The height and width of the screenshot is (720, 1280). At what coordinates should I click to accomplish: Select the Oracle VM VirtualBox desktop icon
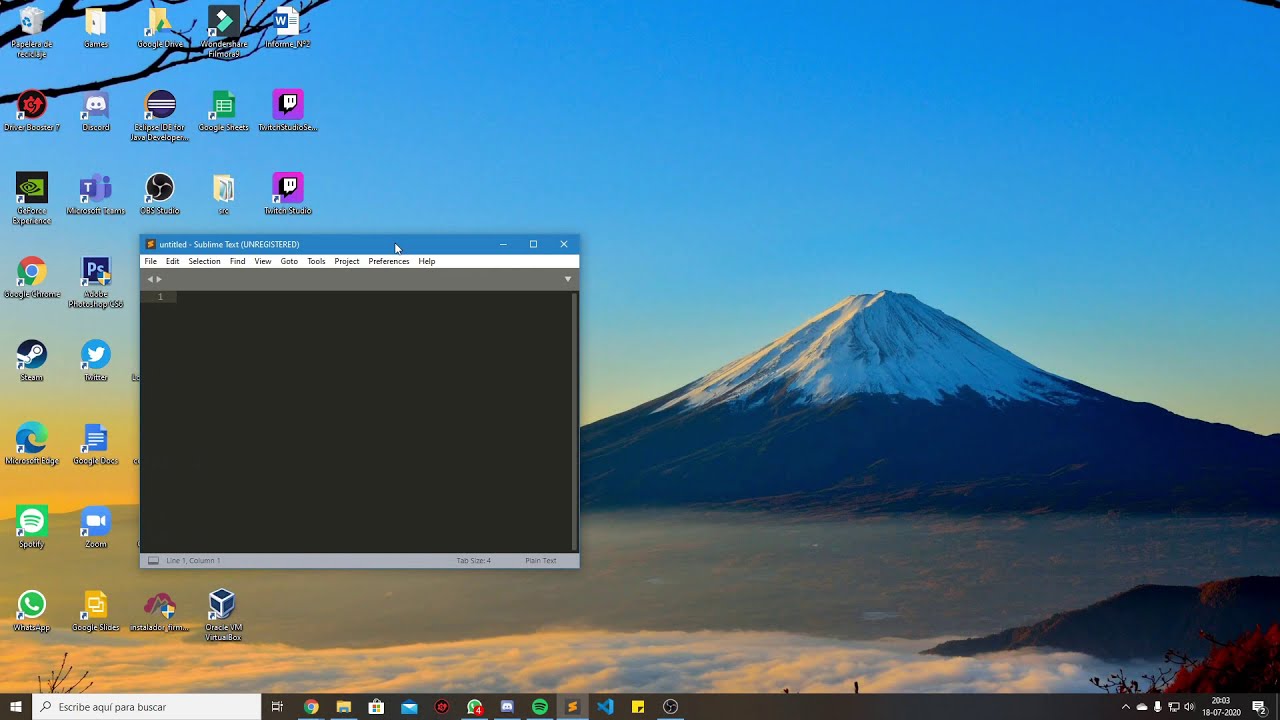click(223, 615)
